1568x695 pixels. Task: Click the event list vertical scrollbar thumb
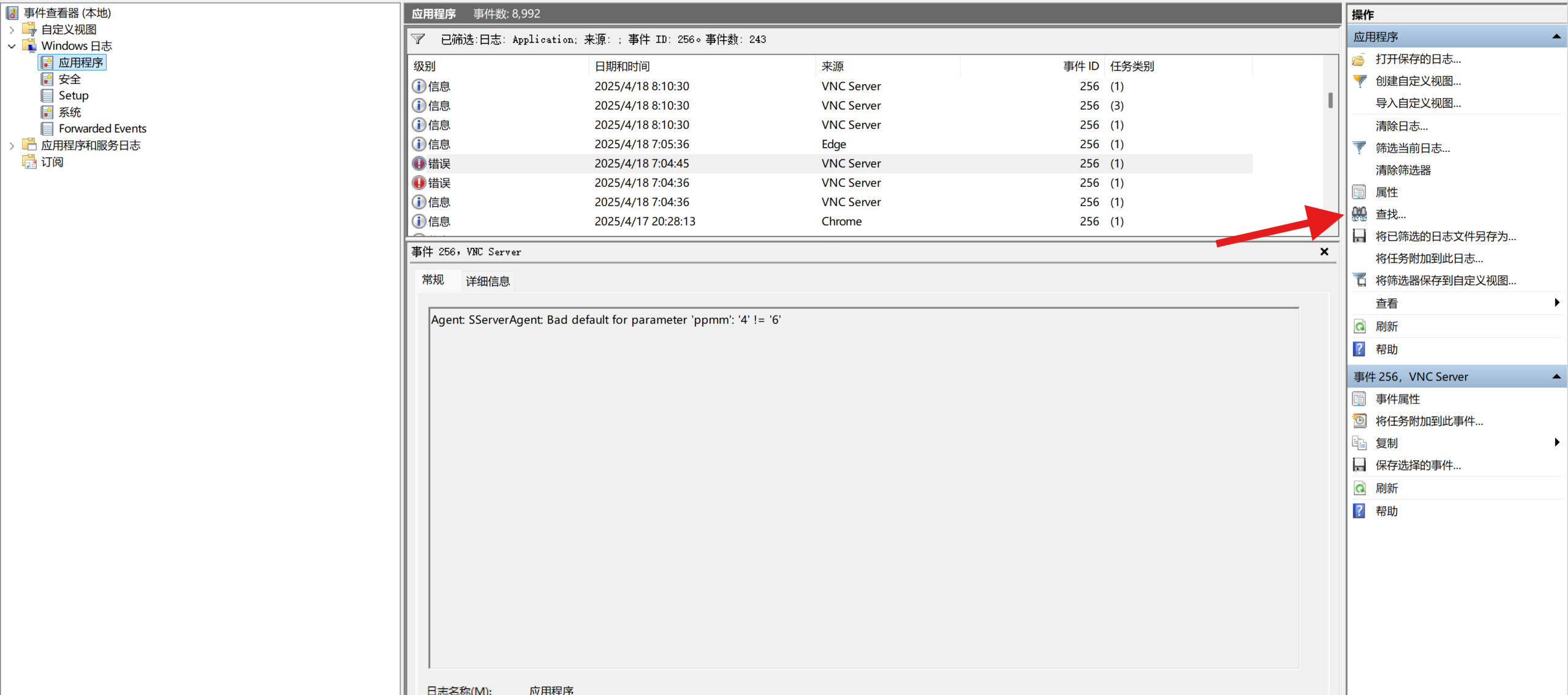1330,100
